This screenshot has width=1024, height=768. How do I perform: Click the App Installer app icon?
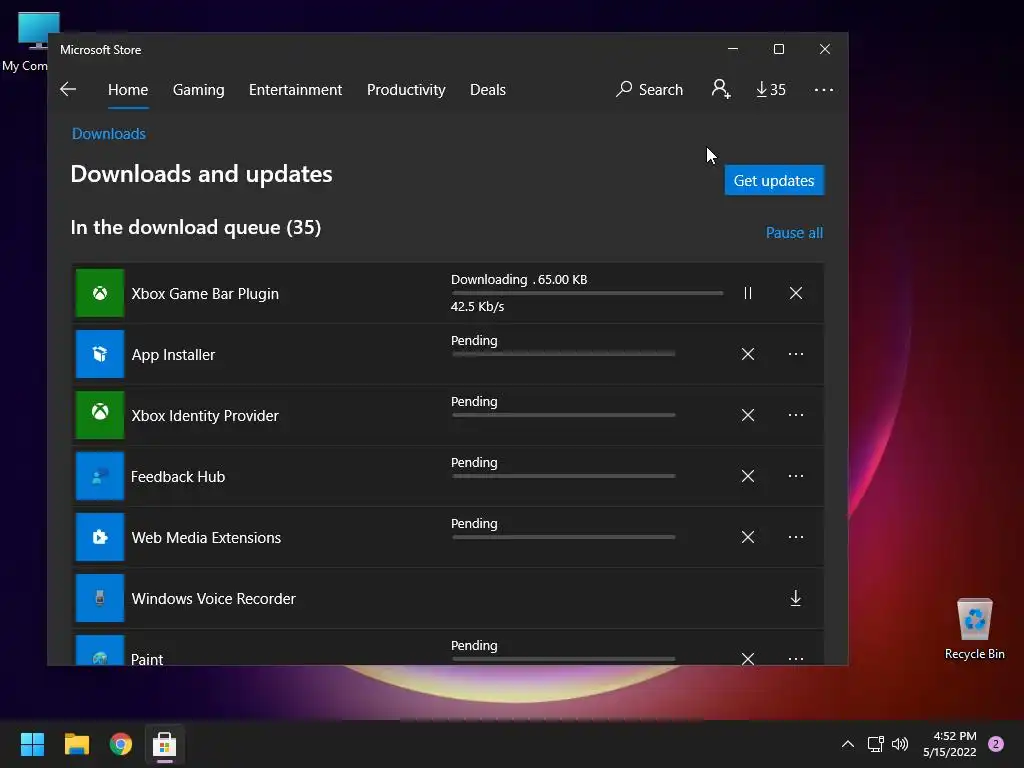coord(100,354)
